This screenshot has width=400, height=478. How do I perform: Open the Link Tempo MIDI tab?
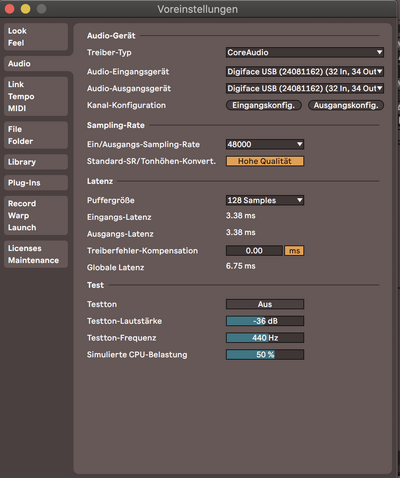[36, 96]
